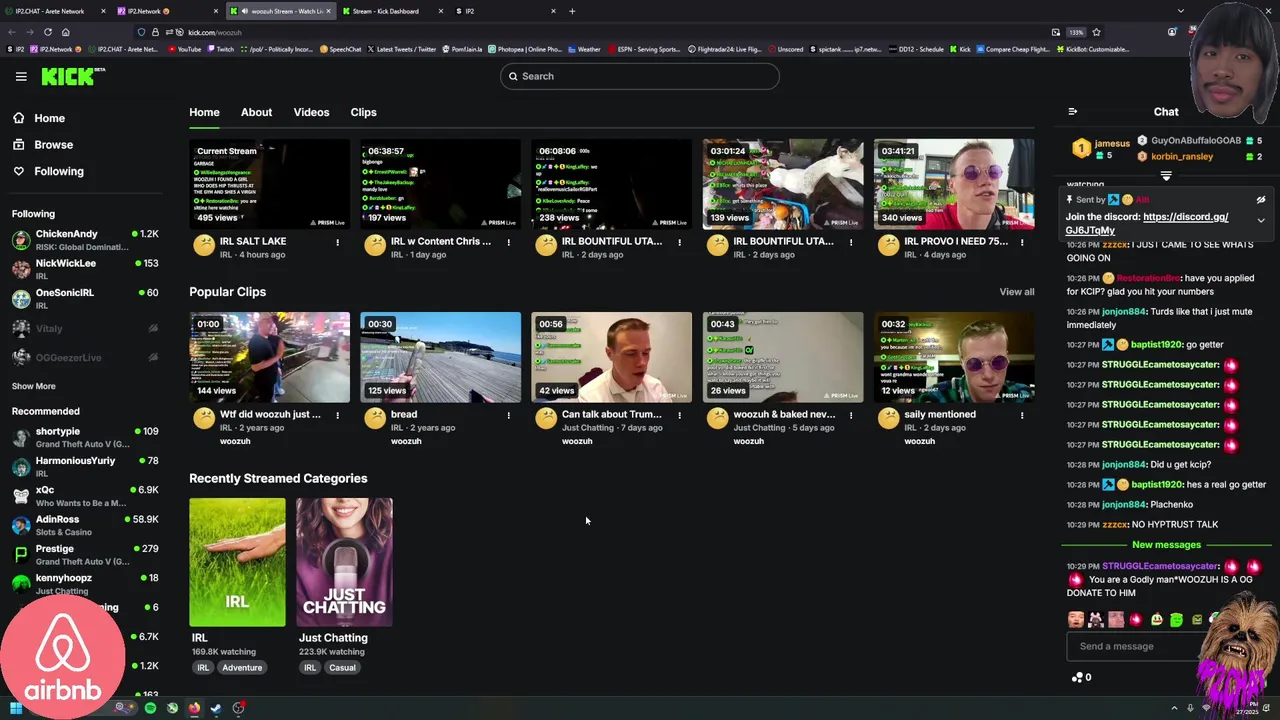Click the Casual tag under Just Chatting

point(342,668)
